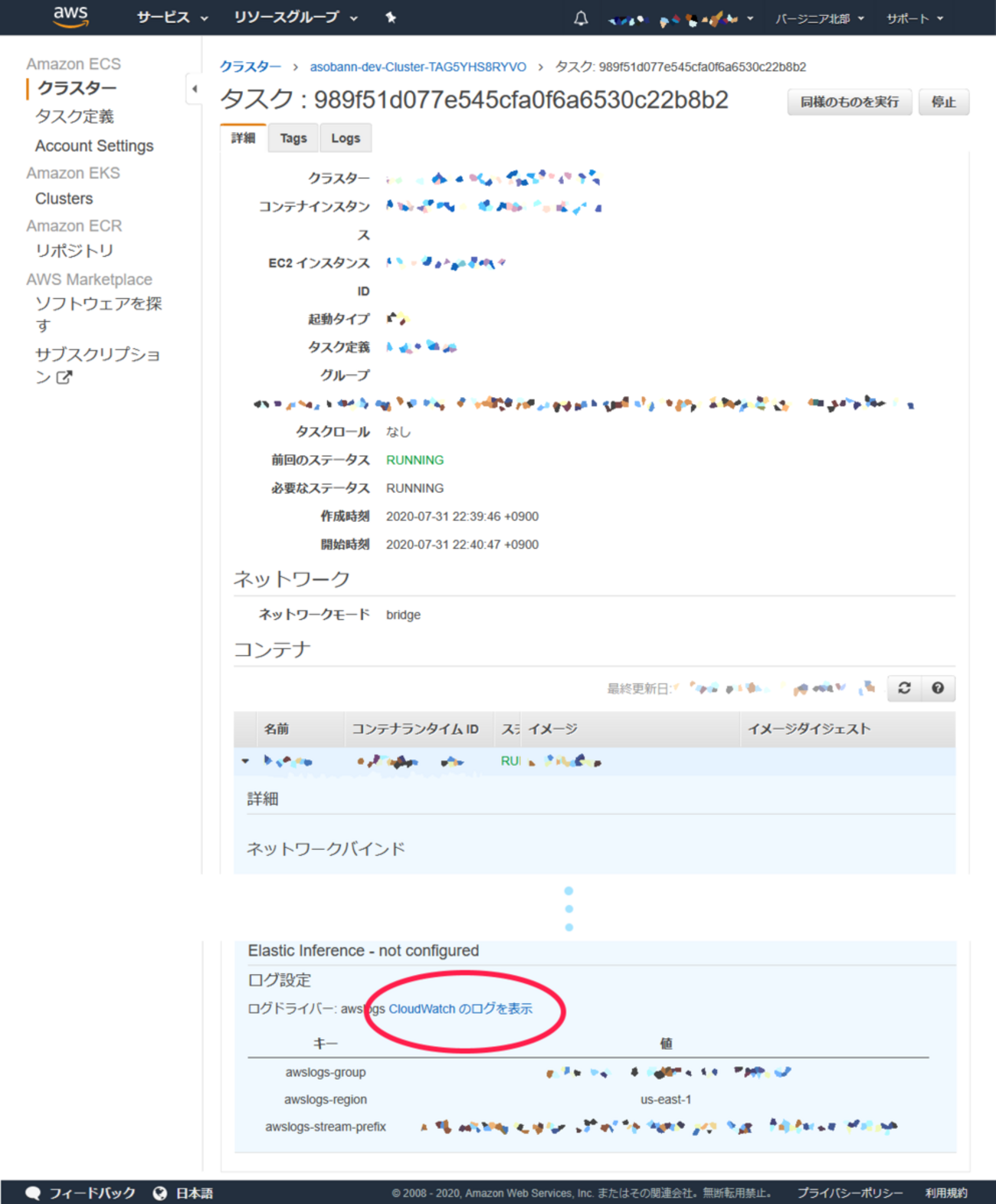The width and height of the screenshot is (996, 1204).
Task: Click the green RUNNING status value
Action: point(414,460)
